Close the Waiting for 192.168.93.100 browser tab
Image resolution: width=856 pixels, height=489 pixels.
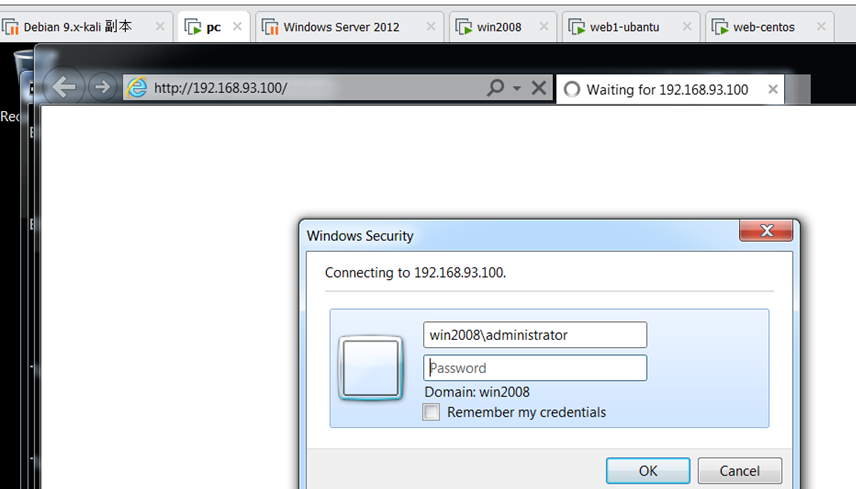(x=772, y=89)
